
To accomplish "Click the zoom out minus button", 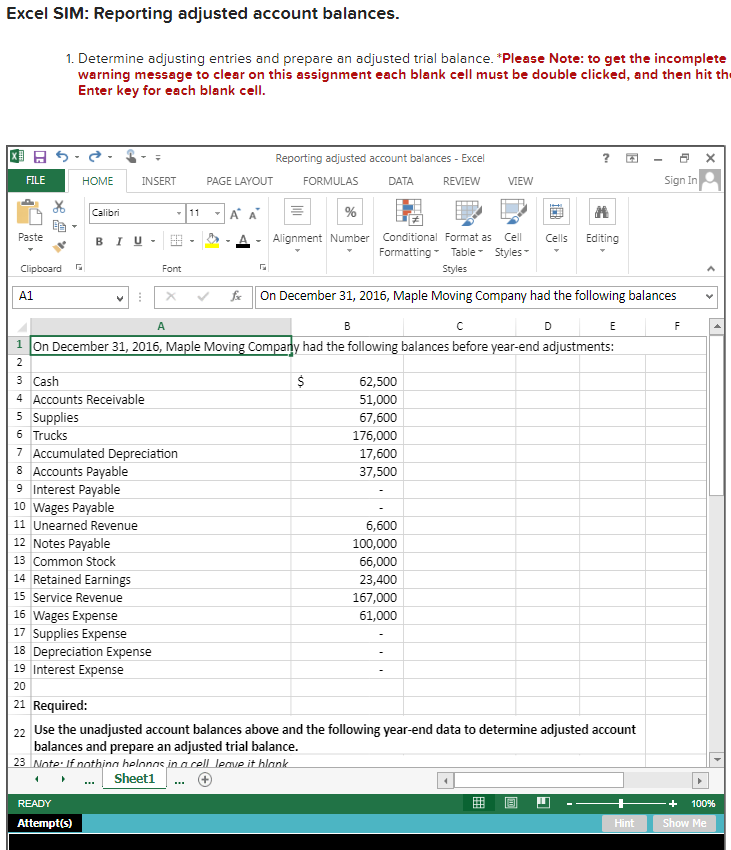I will click(x=569, y=803).
